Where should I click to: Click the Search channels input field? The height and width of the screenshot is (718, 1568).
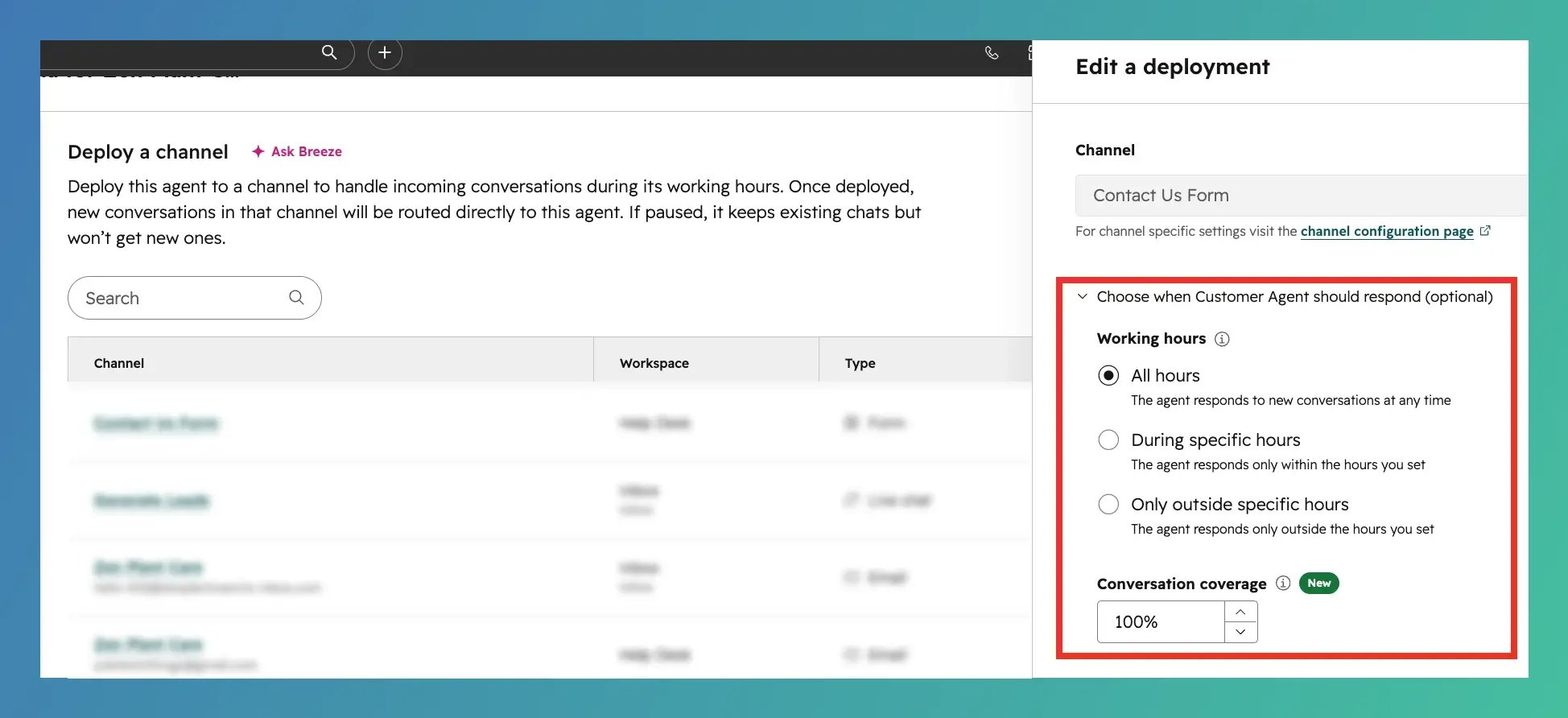195,298
